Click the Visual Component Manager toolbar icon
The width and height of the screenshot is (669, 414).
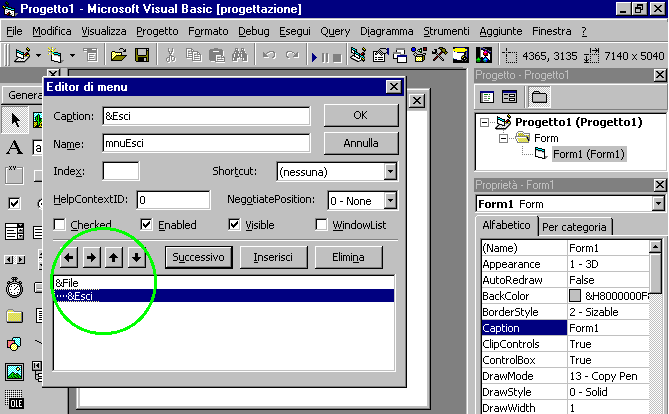point(484,55)
